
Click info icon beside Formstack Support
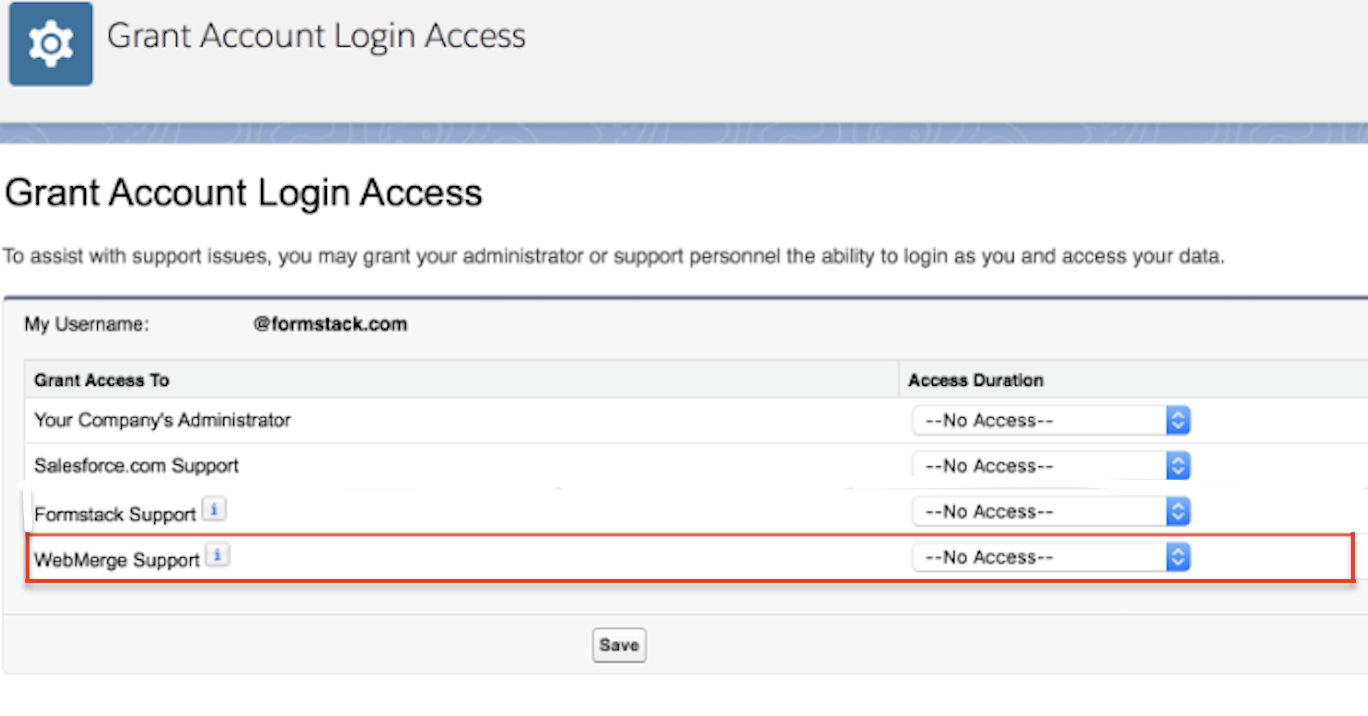pos(215,509)
